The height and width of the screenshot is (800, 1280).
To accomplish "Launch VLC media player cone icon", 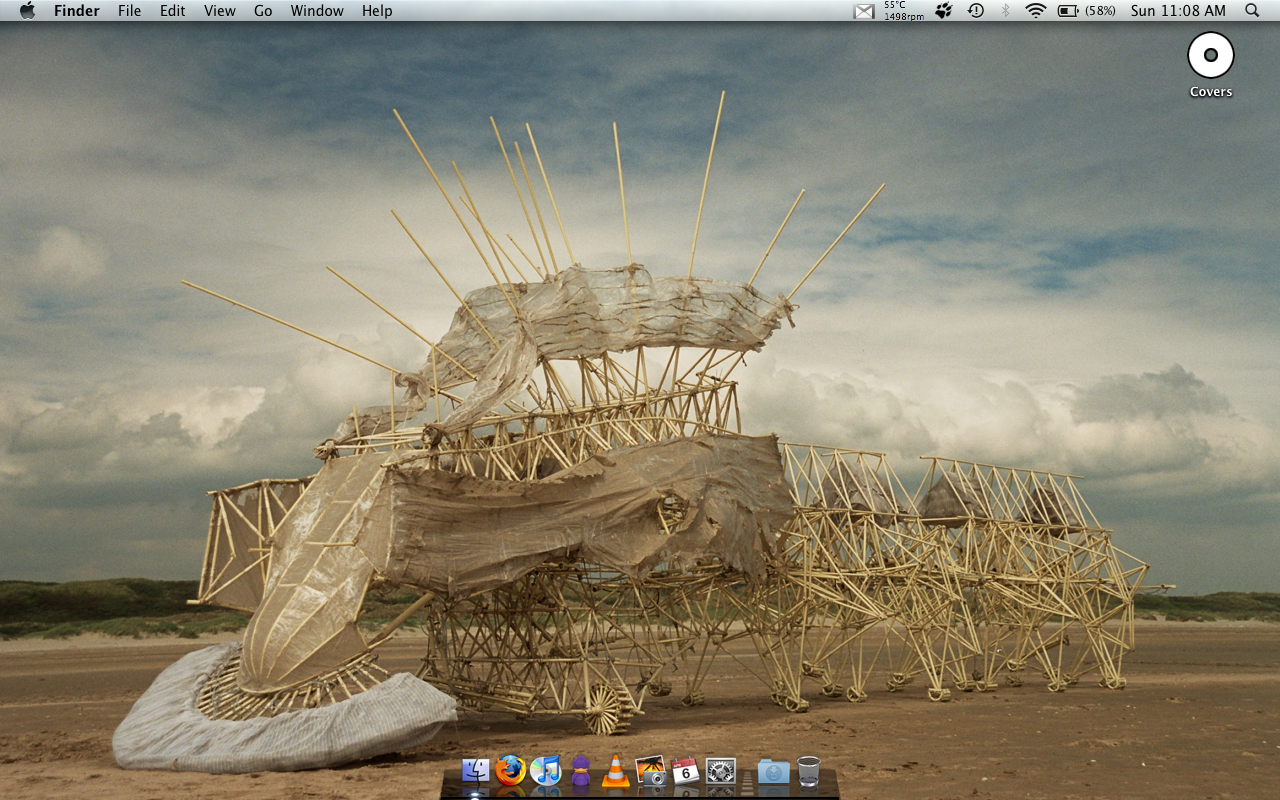I will pyautogui.click(x=615, y=771).
